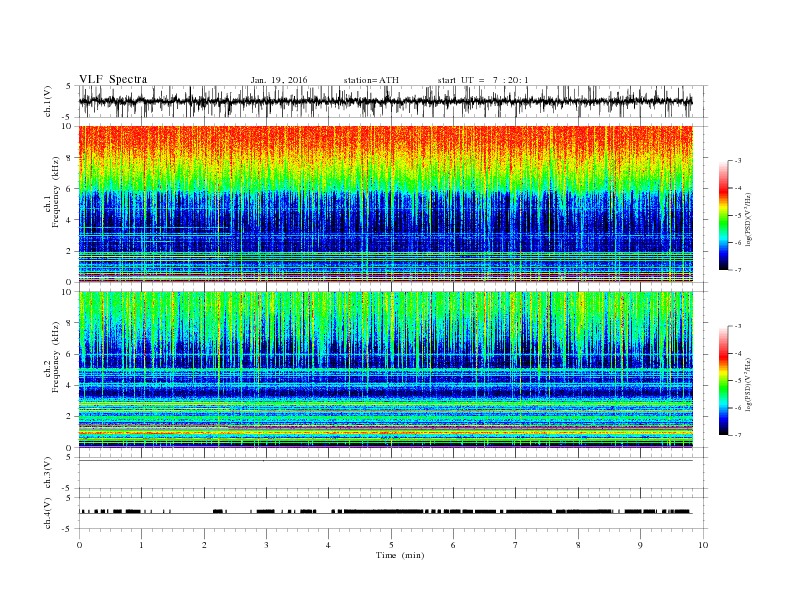Click the time axis tick label "4"
The height and width of the screenshot is (612, 792).
(329, 545)
